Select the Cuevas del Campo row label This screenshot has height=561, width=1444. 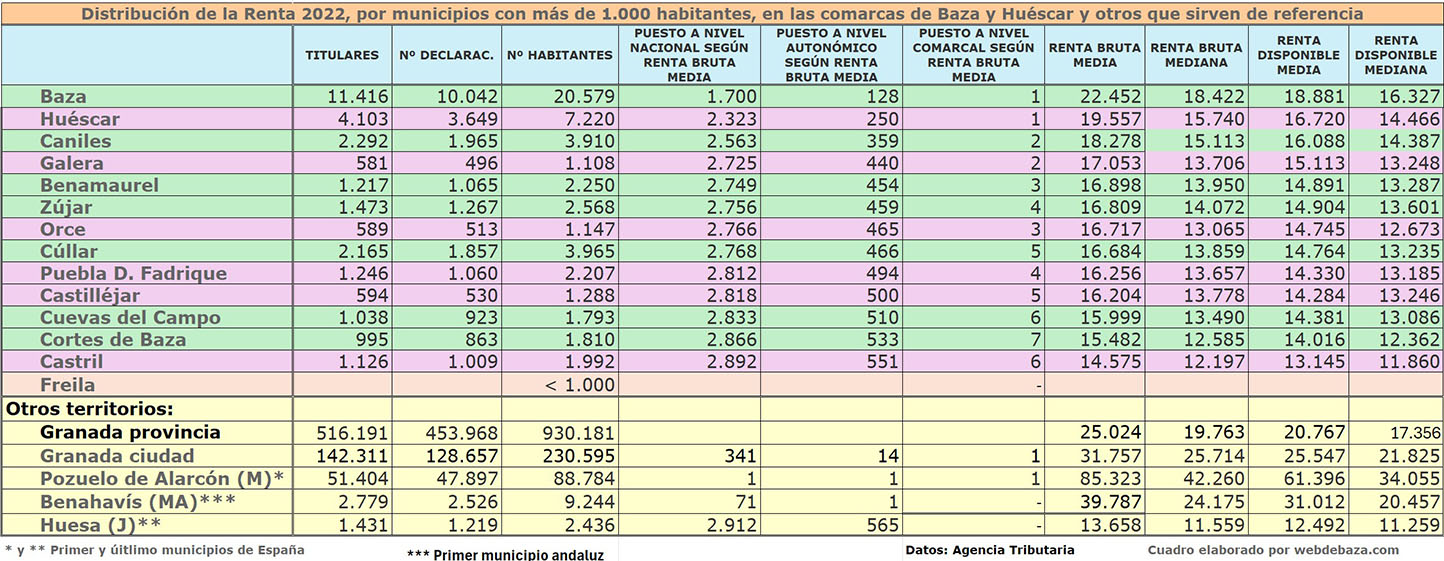[130, 317]
